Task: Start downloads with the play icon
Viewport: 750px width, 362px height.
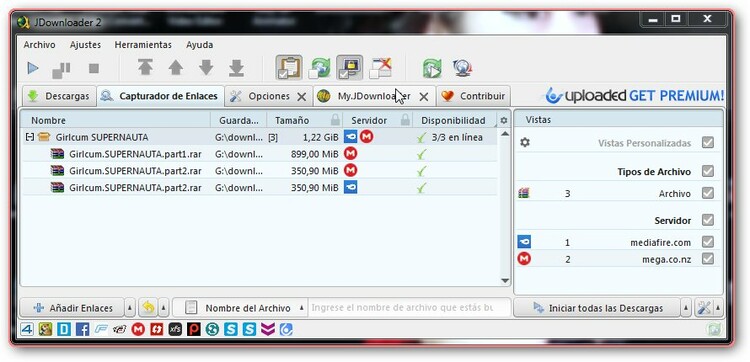Action: [33, 68]
